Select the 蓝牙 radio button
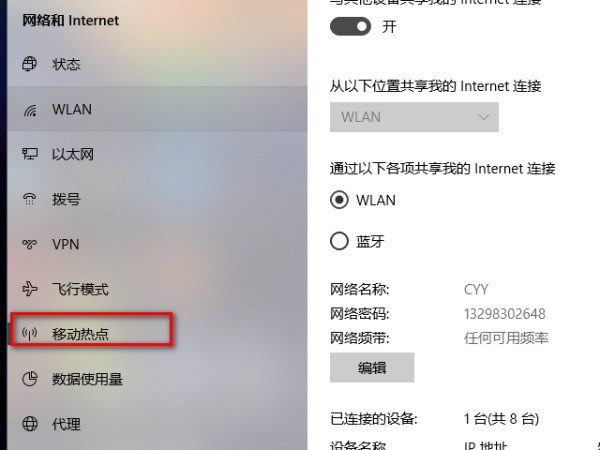The width and height of the screenshot is (600, 450). (339, 241)
